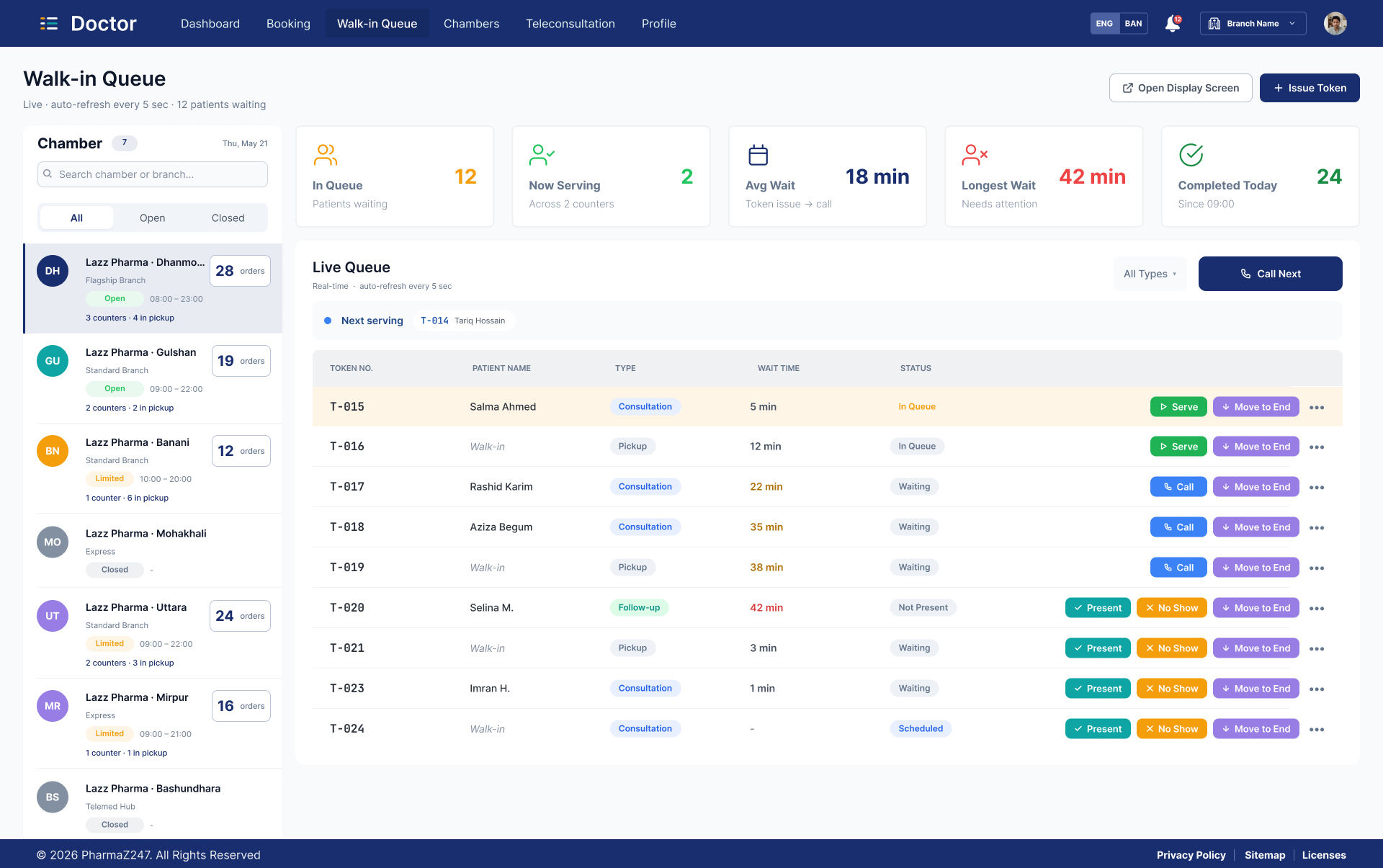Go to Profile in top navigation
Screen dimensions: 1383x868
(659, 24)
